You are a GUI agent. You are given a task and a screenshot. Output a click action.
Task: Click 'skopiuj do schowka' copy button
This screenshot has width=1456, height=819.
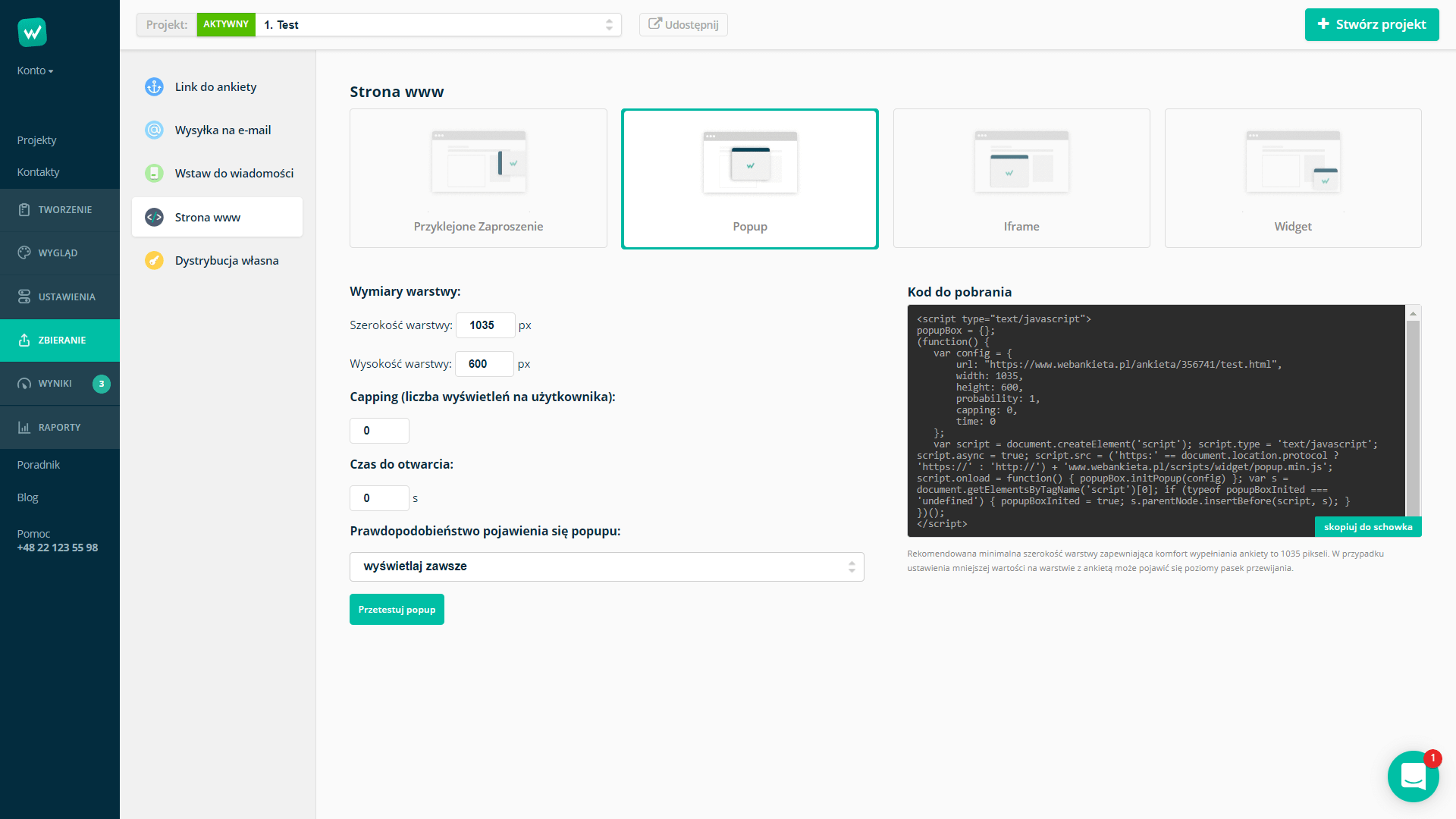coord(1368,526)
